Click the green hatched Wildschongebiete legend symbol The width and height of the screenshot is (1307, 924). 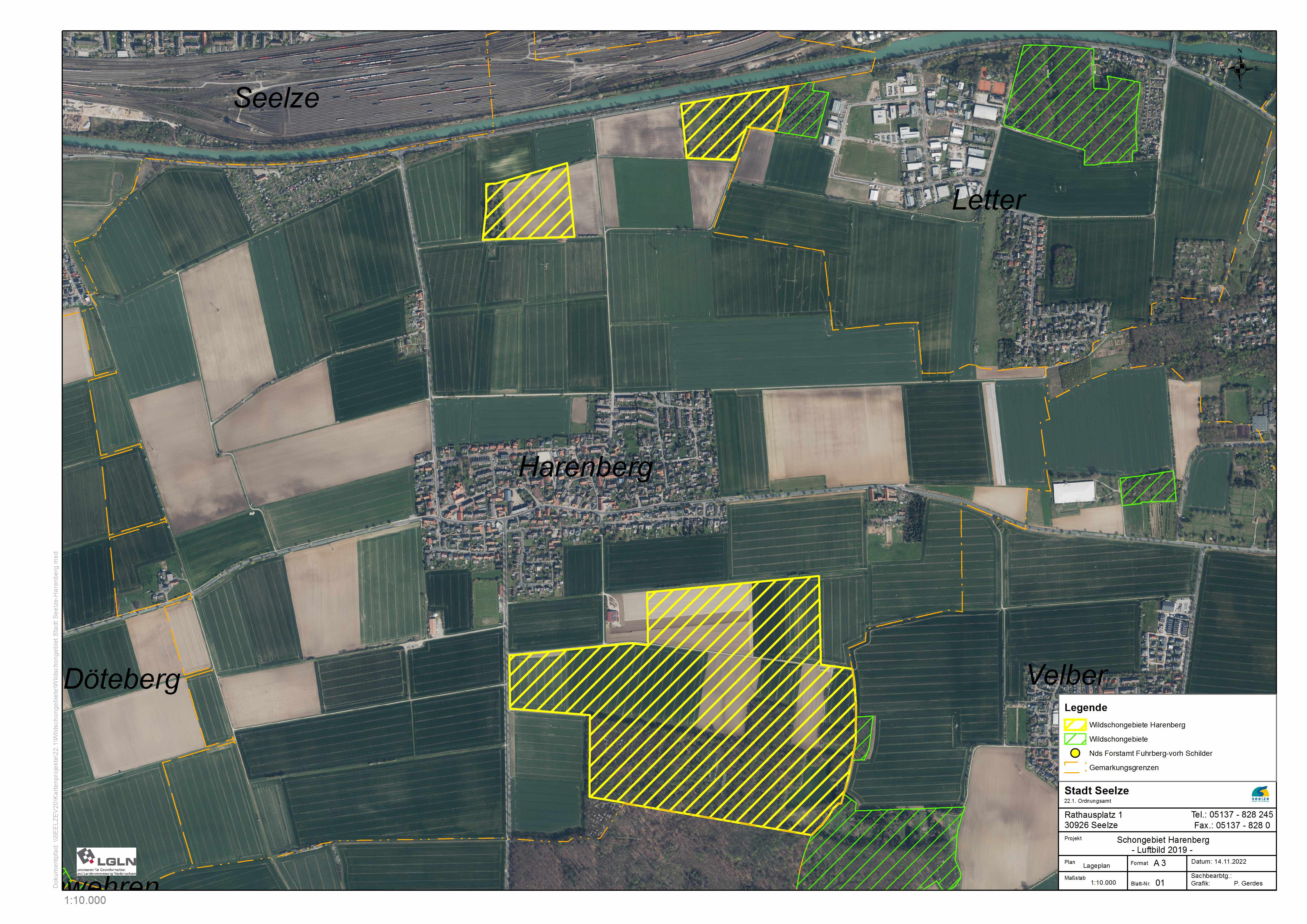1075,739
